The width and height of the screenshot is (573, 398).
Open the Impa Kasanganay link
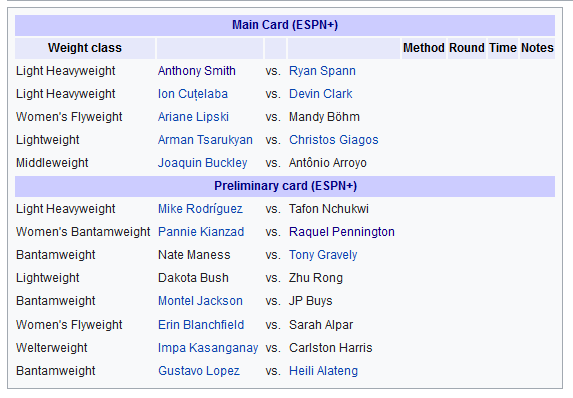(x=208, y=348)
